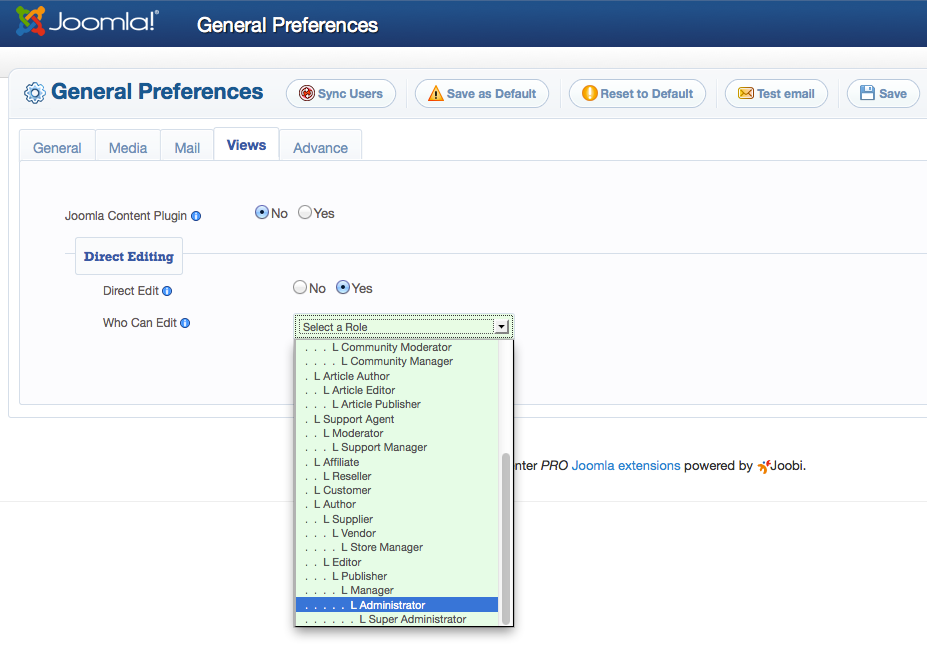Select No for Direct Edit
Screen dimensions: 927x654
(x=300, y=288)
